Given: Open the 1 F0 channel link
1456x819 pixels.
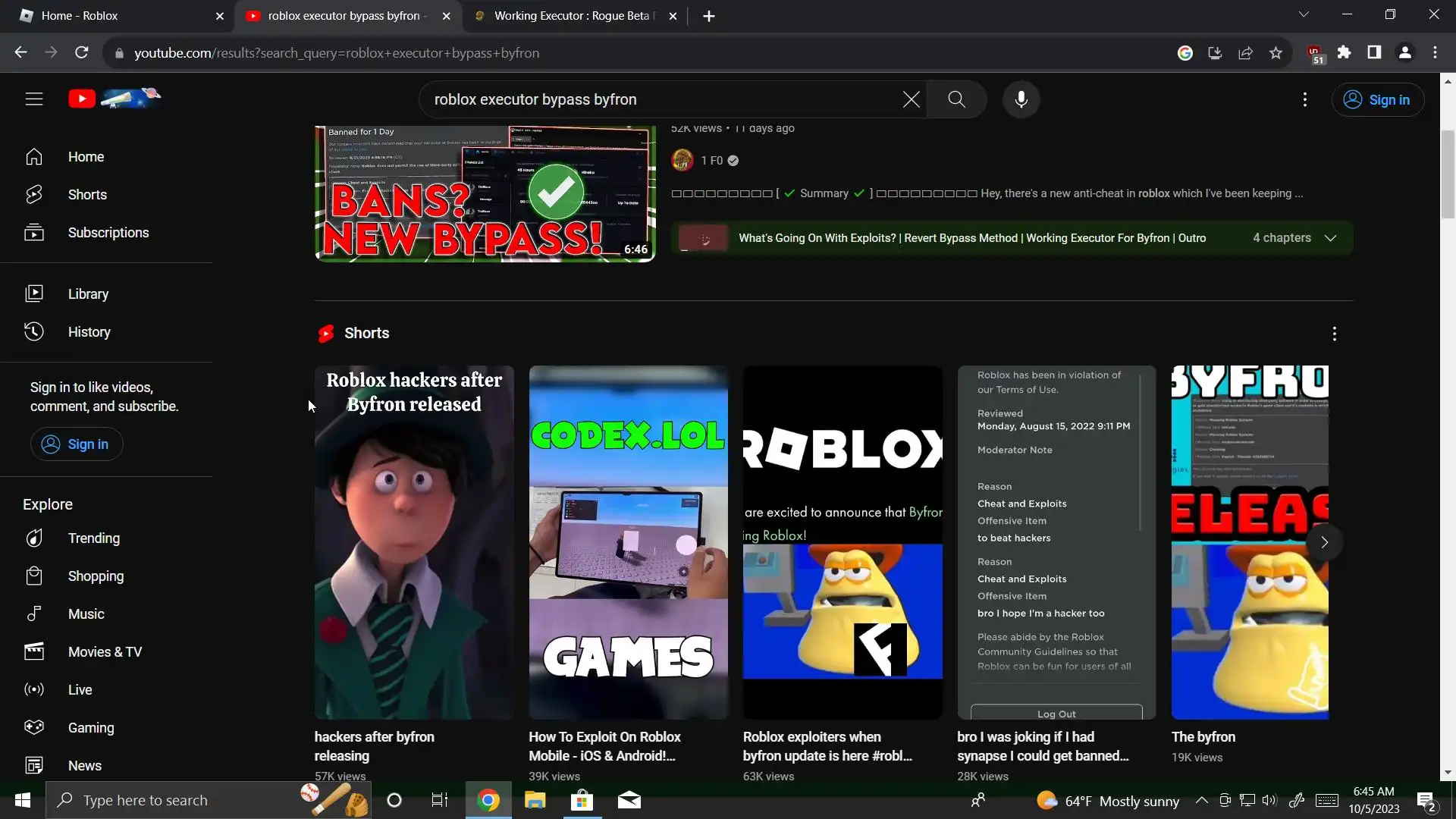Looking at the screenshot, I should (x=711, y=161).
